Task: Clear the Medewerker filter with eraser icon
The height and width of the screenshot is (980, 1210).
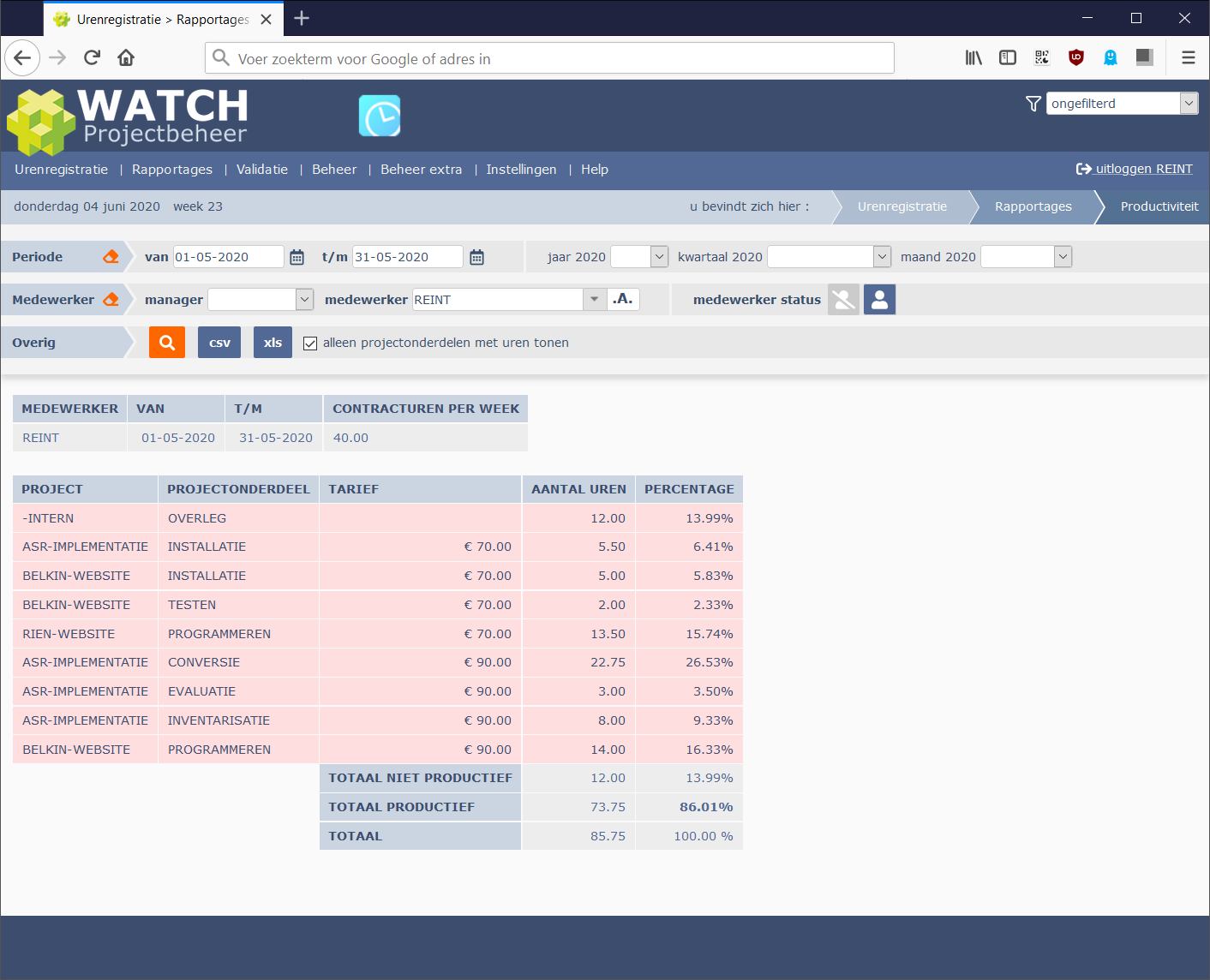Action: [x=111, y=300]
